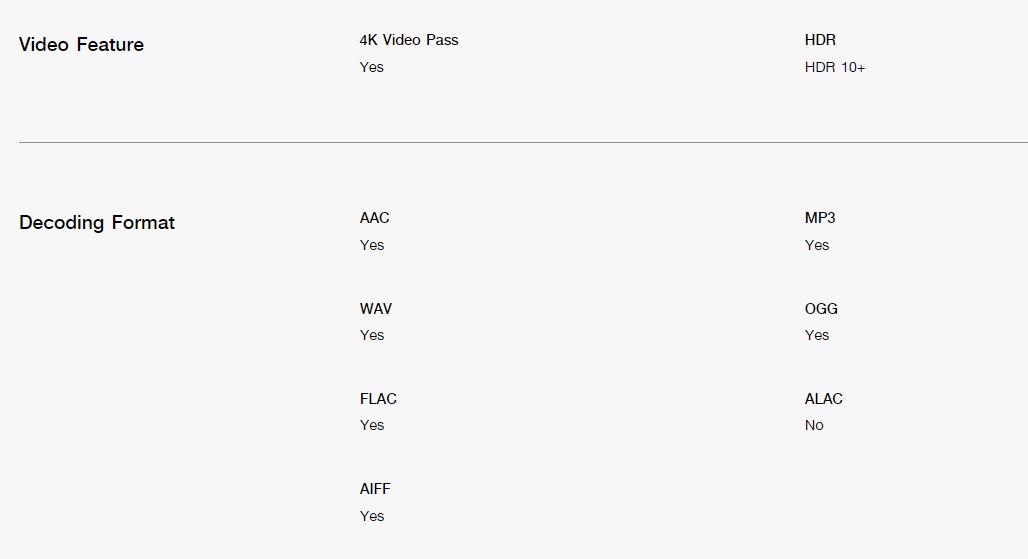Select the OGG format label
Image resolution: width=1028 pixels, height=559 pixels.
tap(821, 309)
